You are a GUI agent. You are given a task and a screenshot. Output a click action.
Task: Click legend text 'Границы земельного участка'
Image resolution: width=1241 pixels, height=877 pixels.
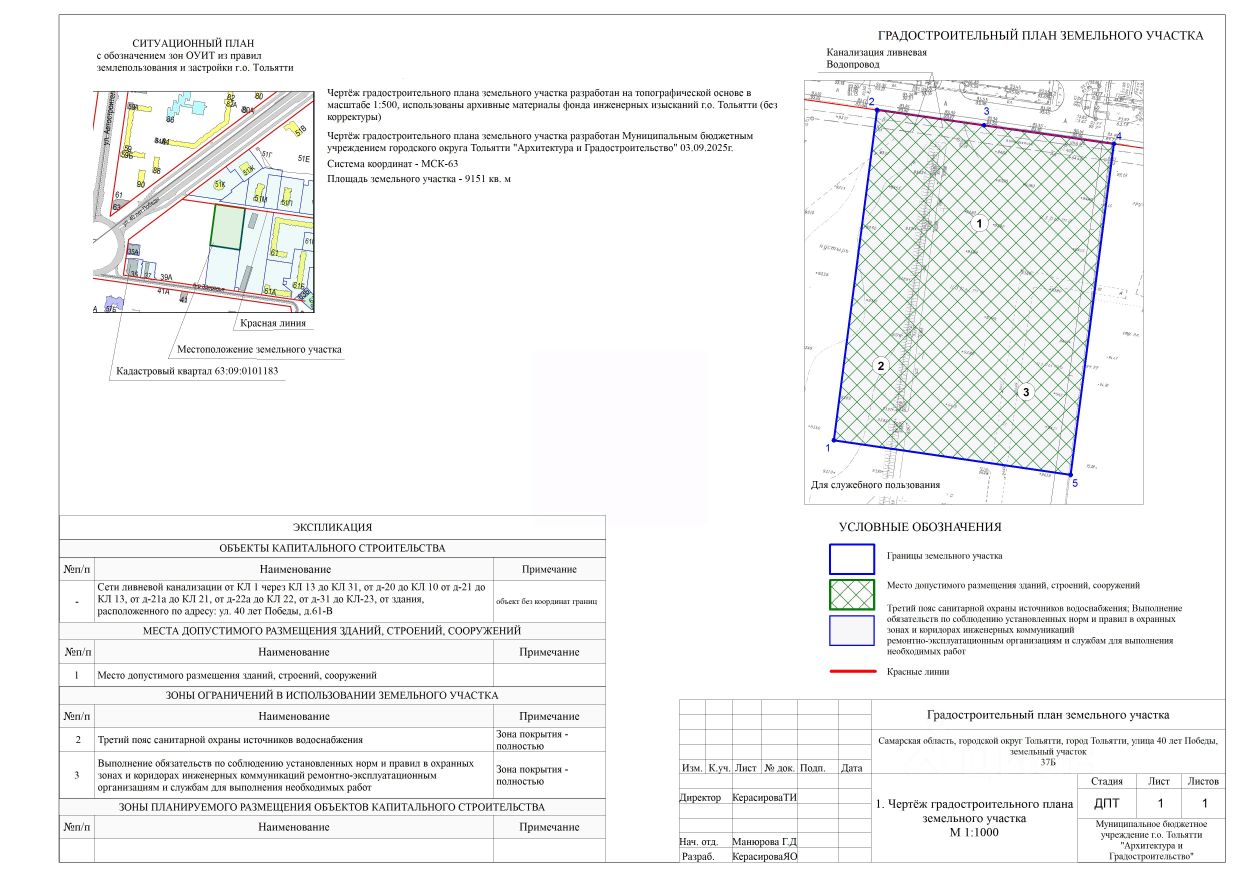click(945, 555)
